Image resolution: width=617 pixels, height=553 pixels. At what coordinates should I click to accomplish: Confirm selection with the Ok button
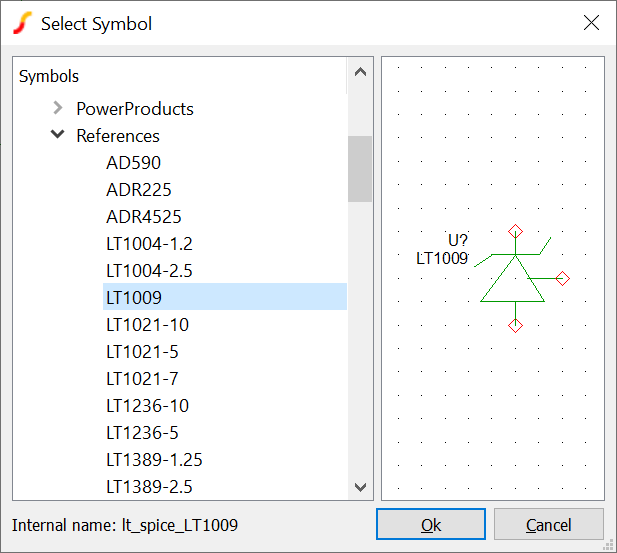431,525
